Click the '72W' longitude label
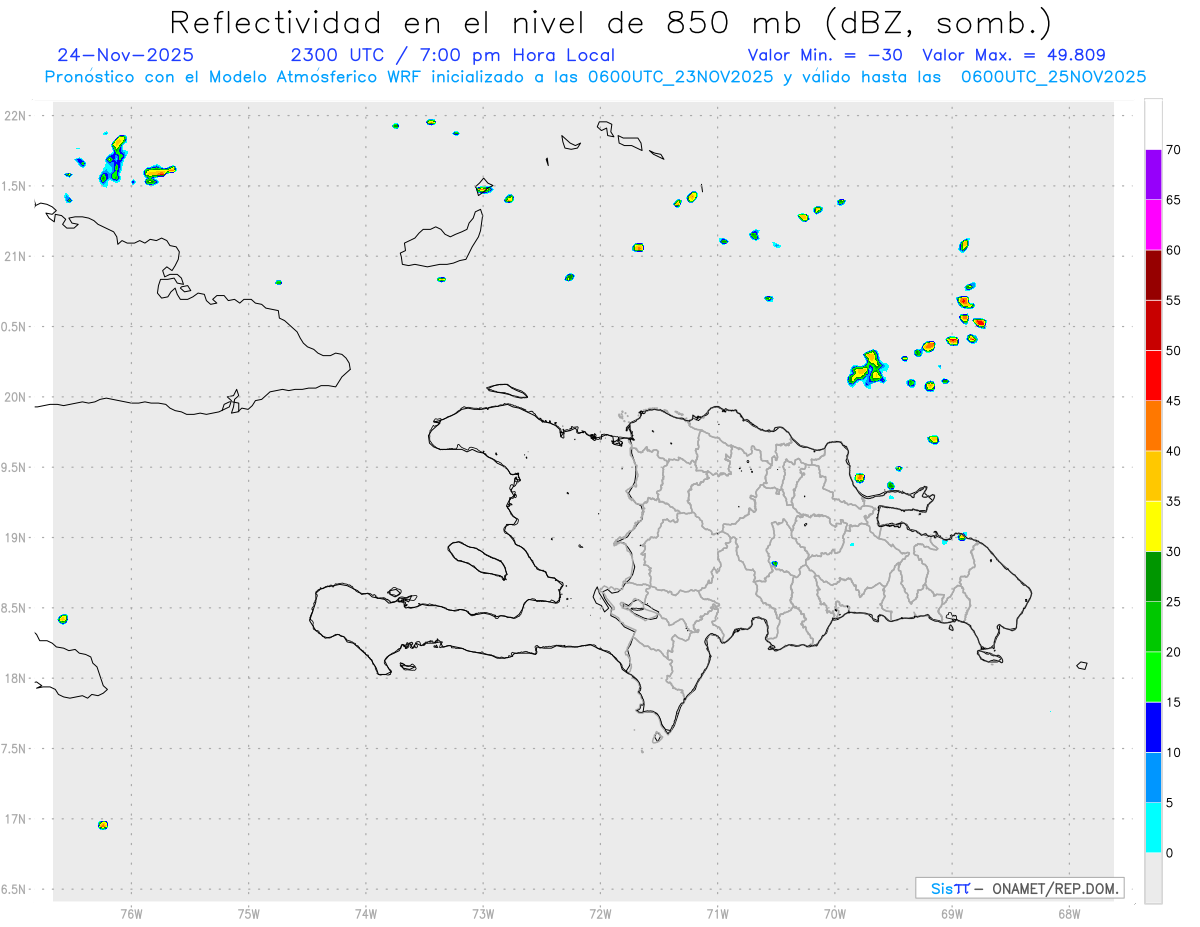 (600, 912)
